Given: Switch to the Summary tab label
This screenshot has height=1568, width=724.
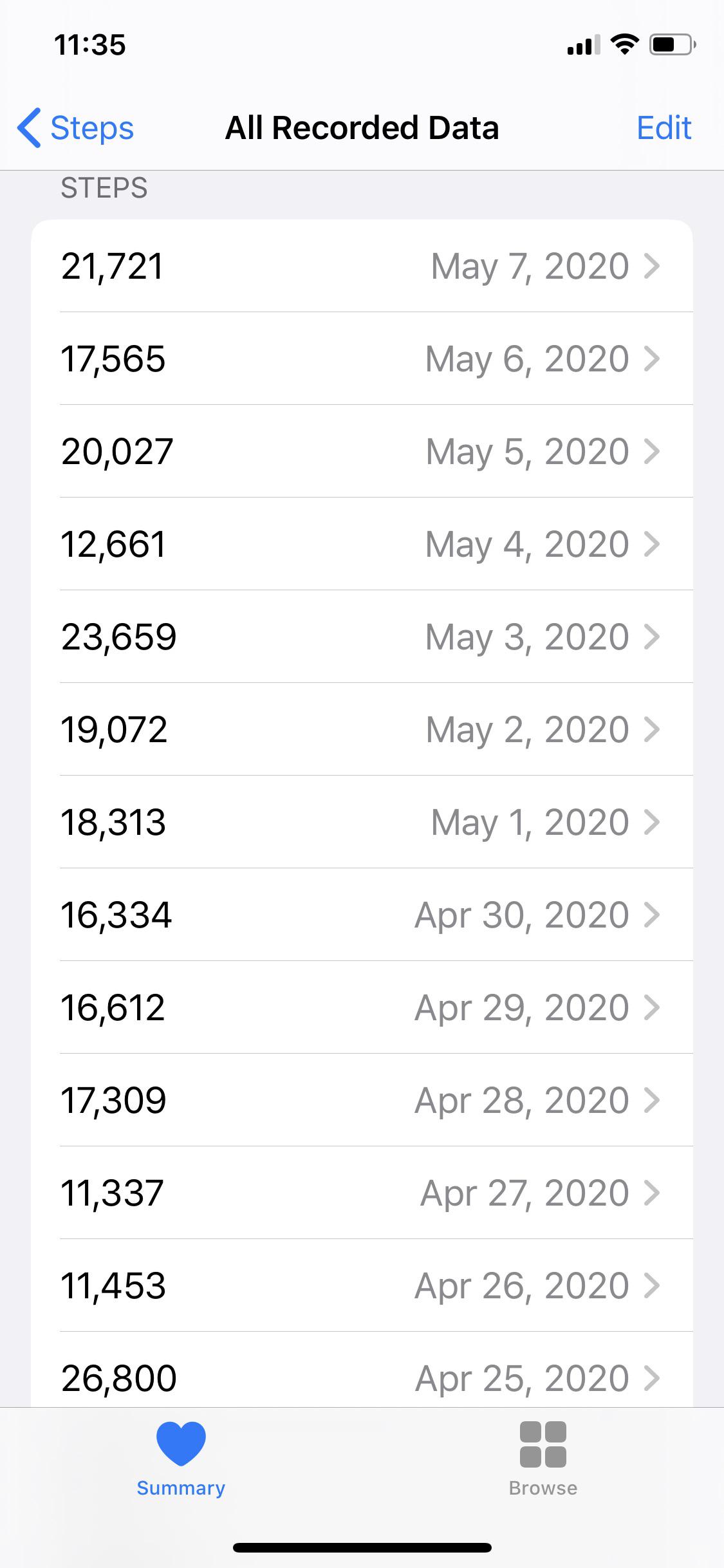Looking at the screenshot, I should tap(181, 1488).
